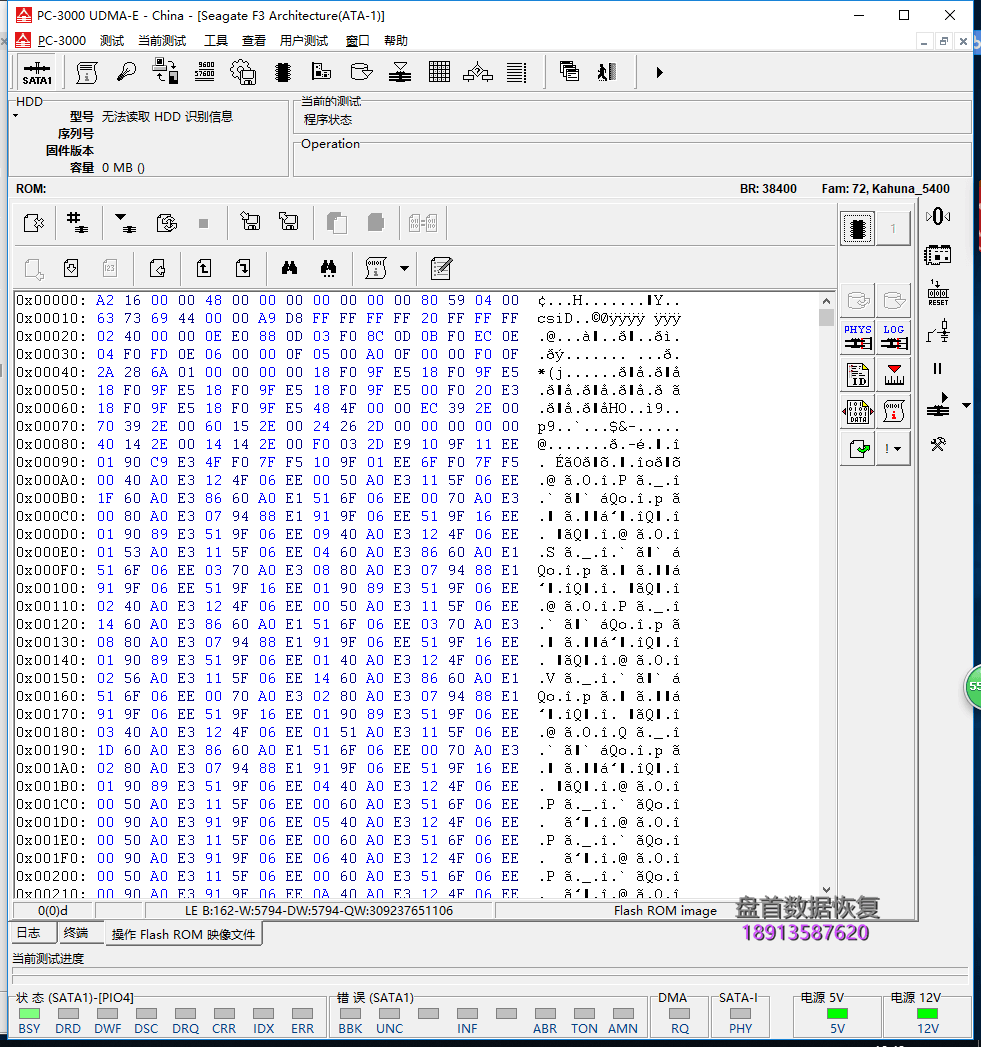This screenshot has height=1047, width=981.
Task: Click the vertical scrollbar down arrow
Action: [x=827, y=890]
